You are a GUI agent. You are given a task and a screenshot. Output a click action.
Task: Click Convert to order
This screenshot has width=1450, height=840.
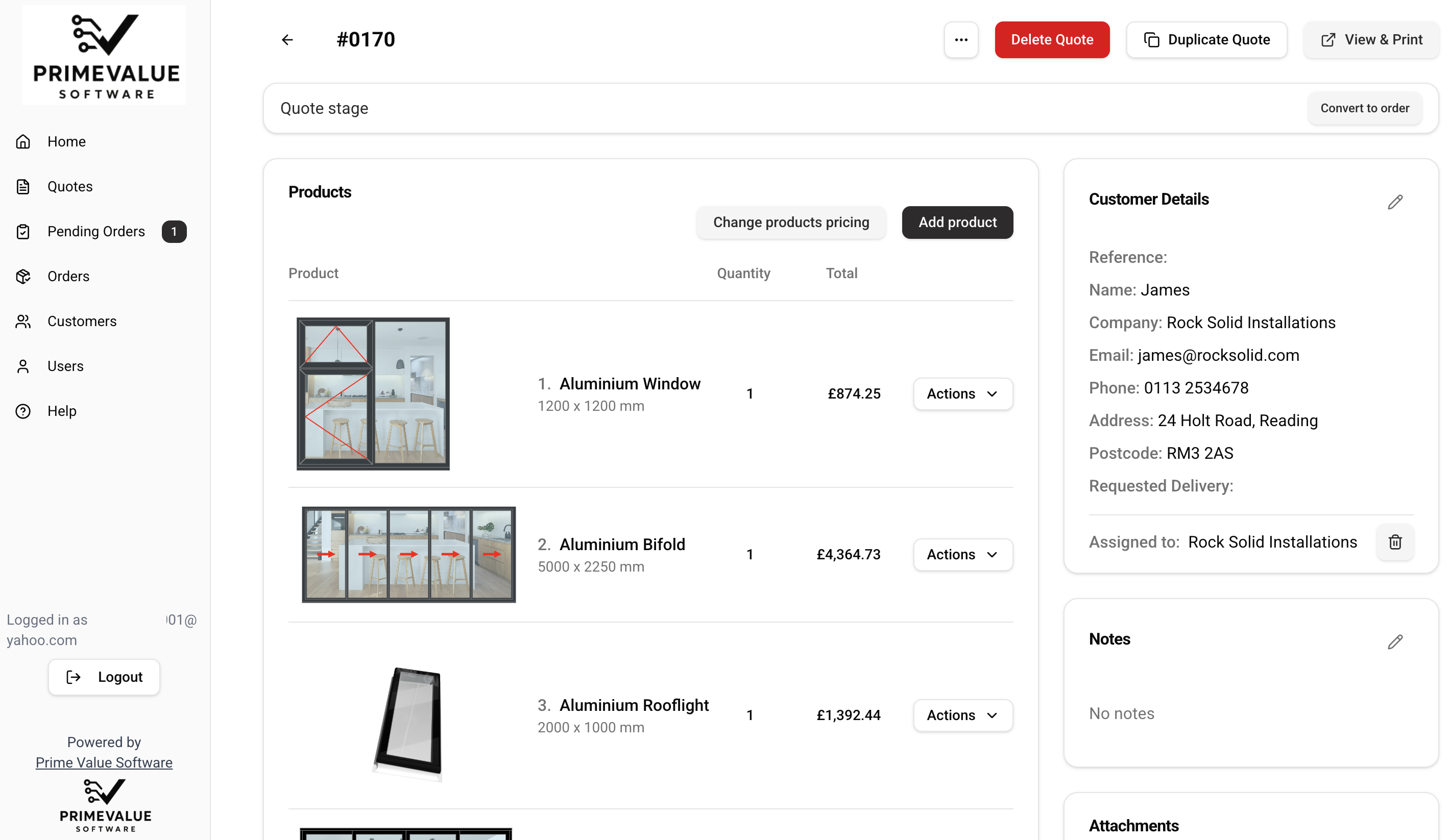(1365, 108)
